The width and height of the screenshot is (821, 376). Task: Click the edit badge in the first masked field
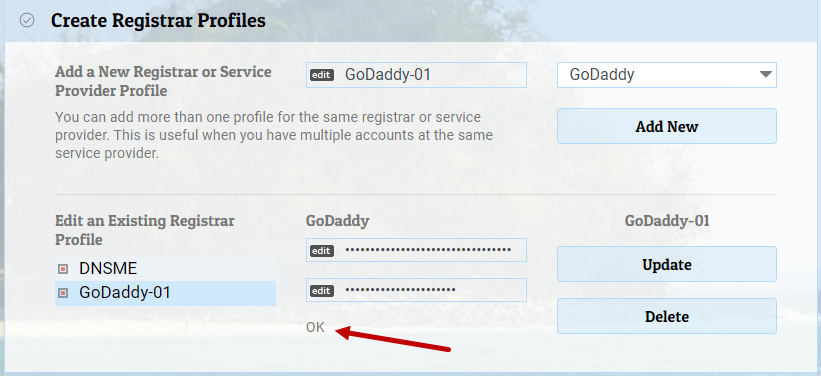pyautogui.click(x=321, y=251)
